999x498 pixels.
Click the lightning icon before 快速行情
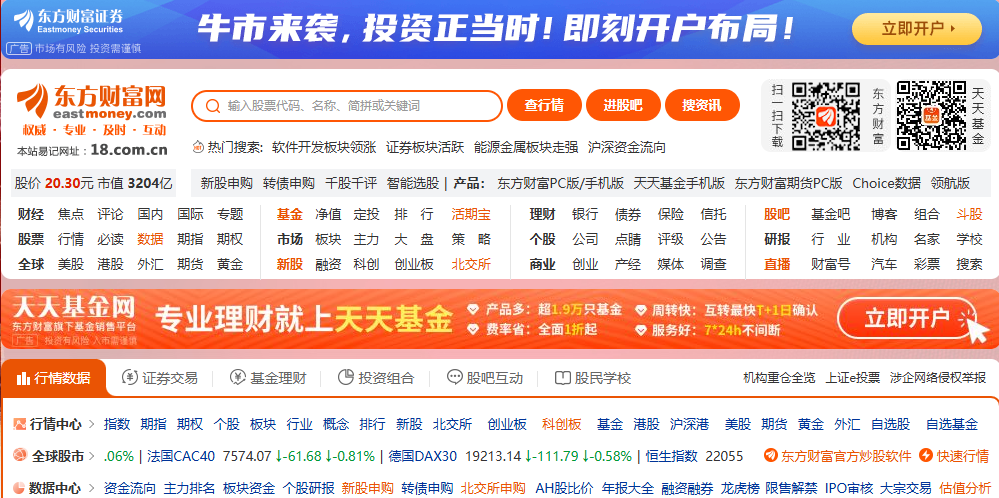click(926, 456)
